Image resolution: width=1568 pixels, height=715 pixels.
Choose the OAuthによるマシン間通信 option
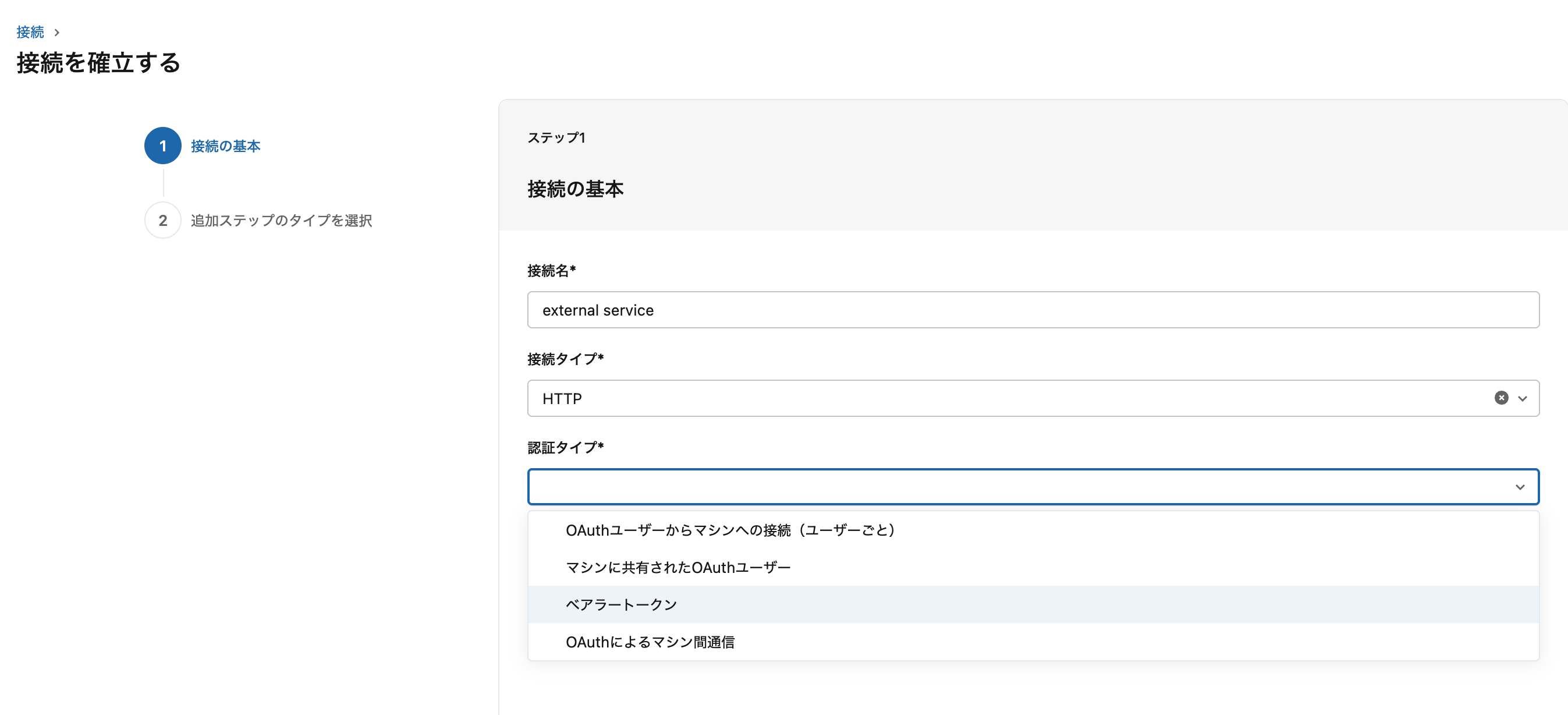click(650, 641)
